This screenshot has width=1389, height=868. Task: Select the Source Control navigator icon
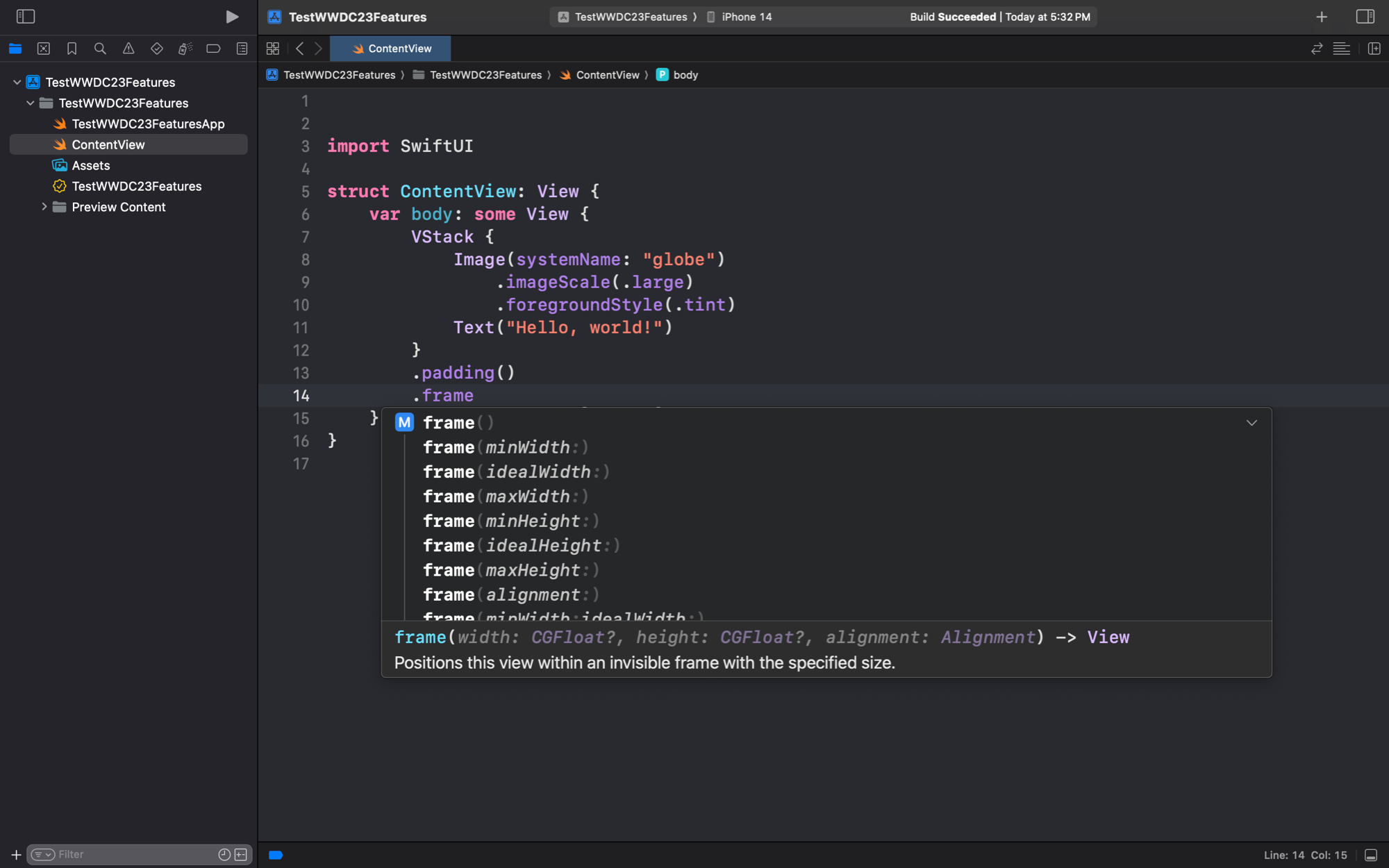(x=43, y=49)
